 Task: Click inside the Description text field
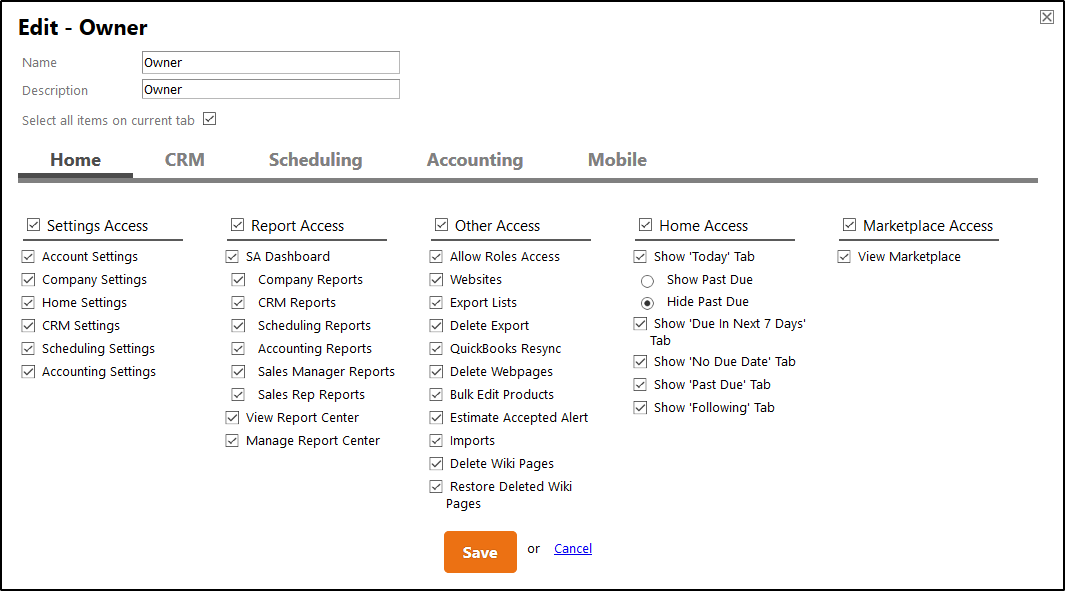pyautogui.click(x=270, y=88)
